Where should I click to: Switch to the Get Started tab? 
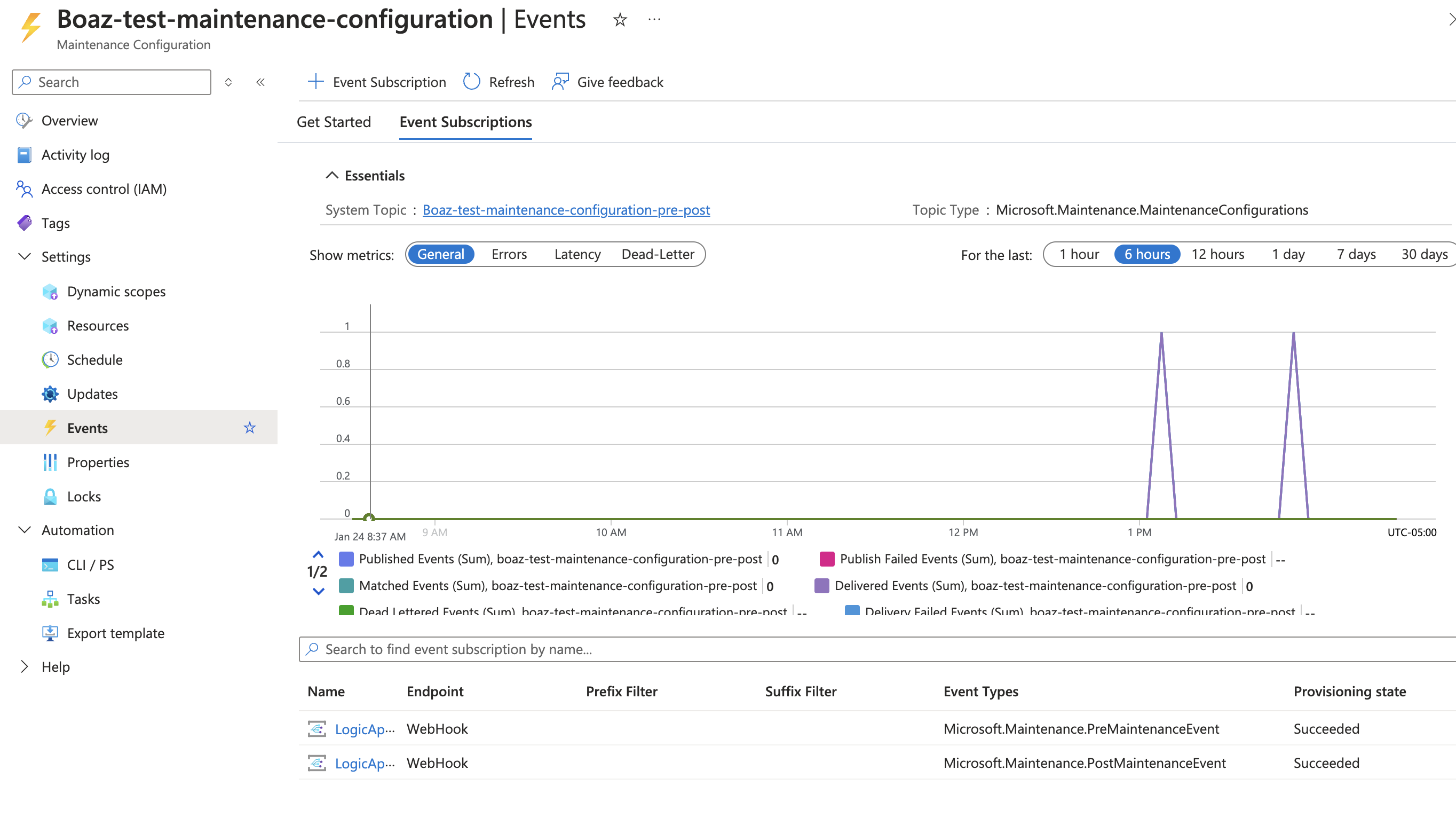[x=334, y=122]
